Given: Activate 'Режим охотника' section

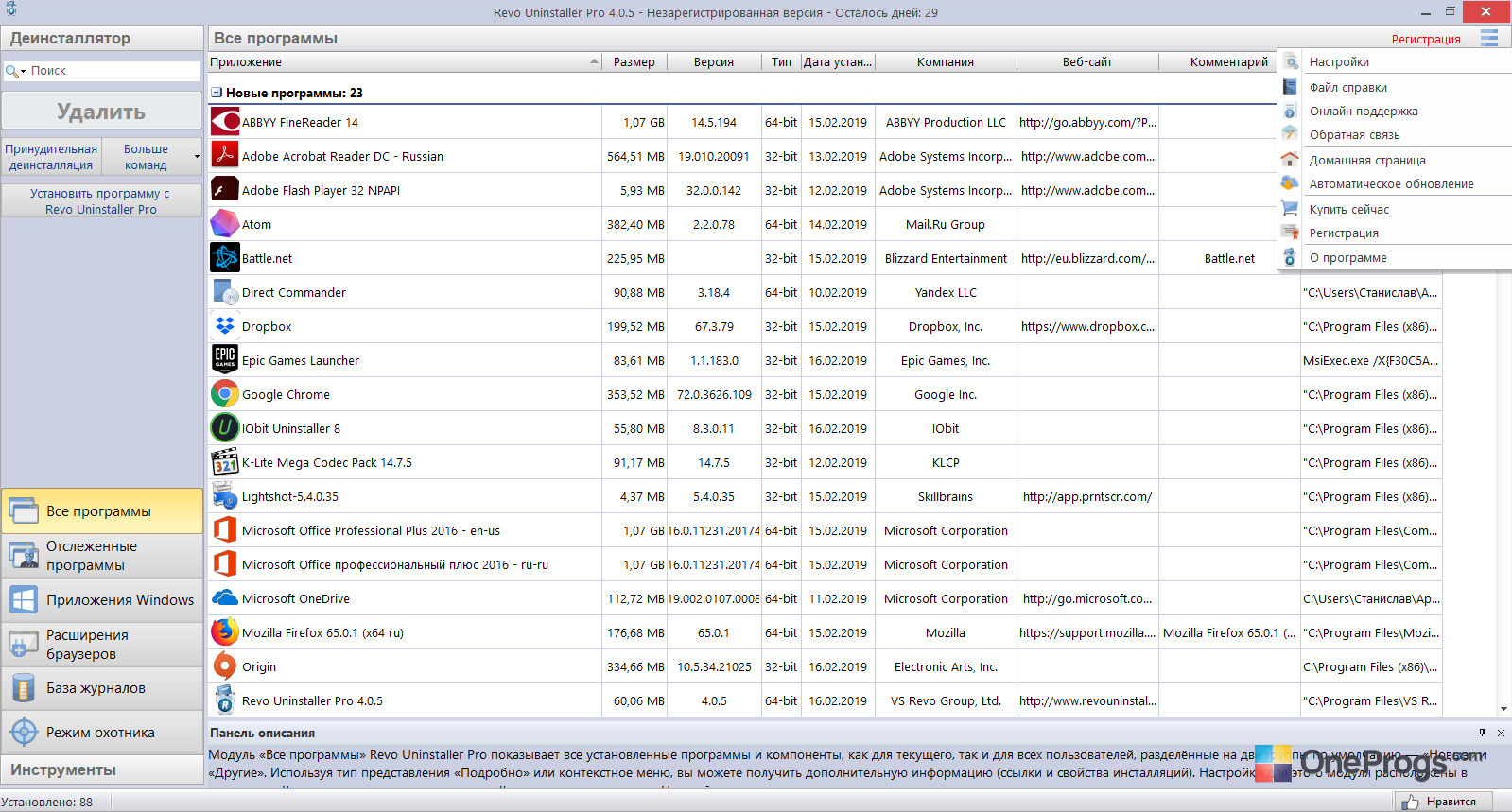Looking at the screenshot, I should click(102, 733).
